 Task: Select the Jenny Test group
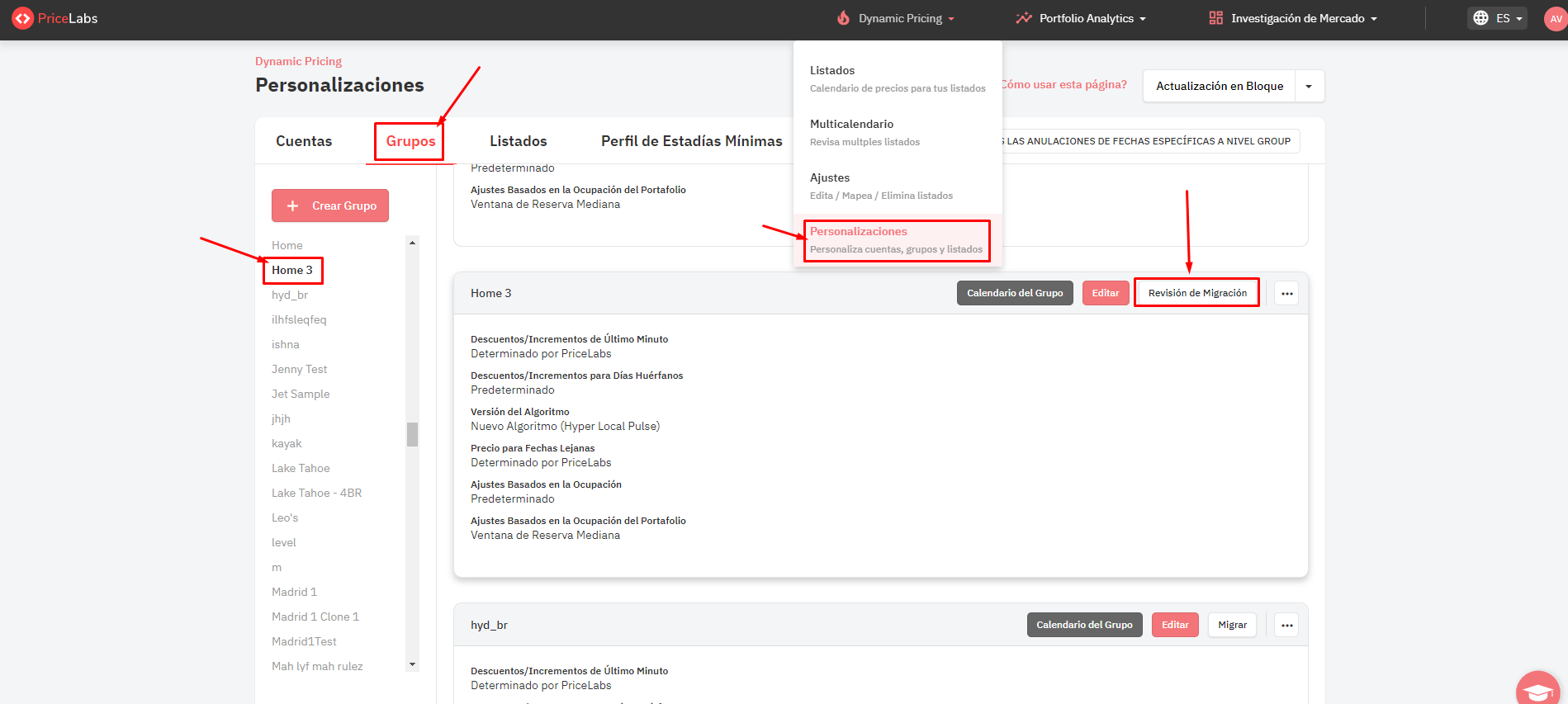click(299, 369)
